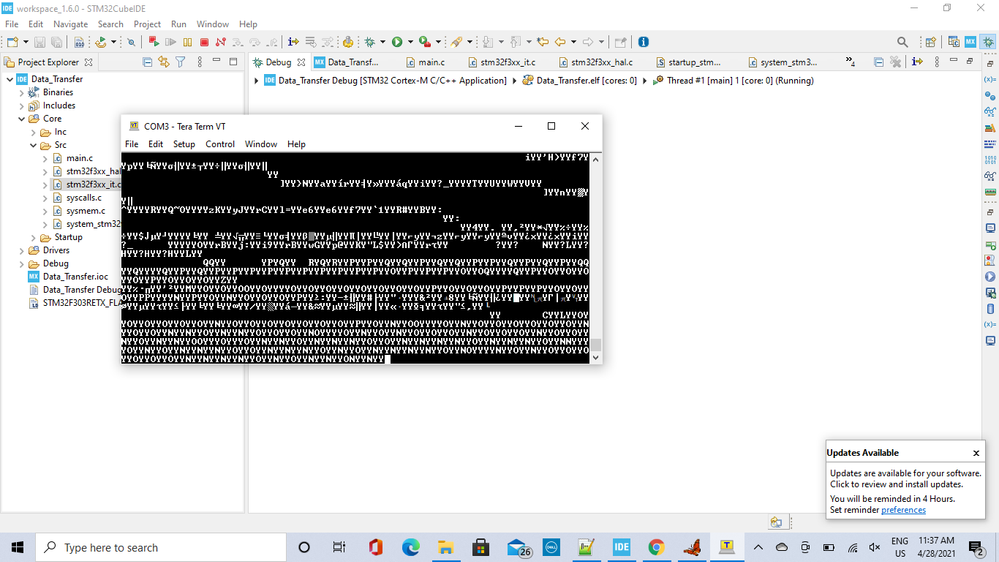Open dropdown arrow next to Debug icon

[x=382, y=42]
